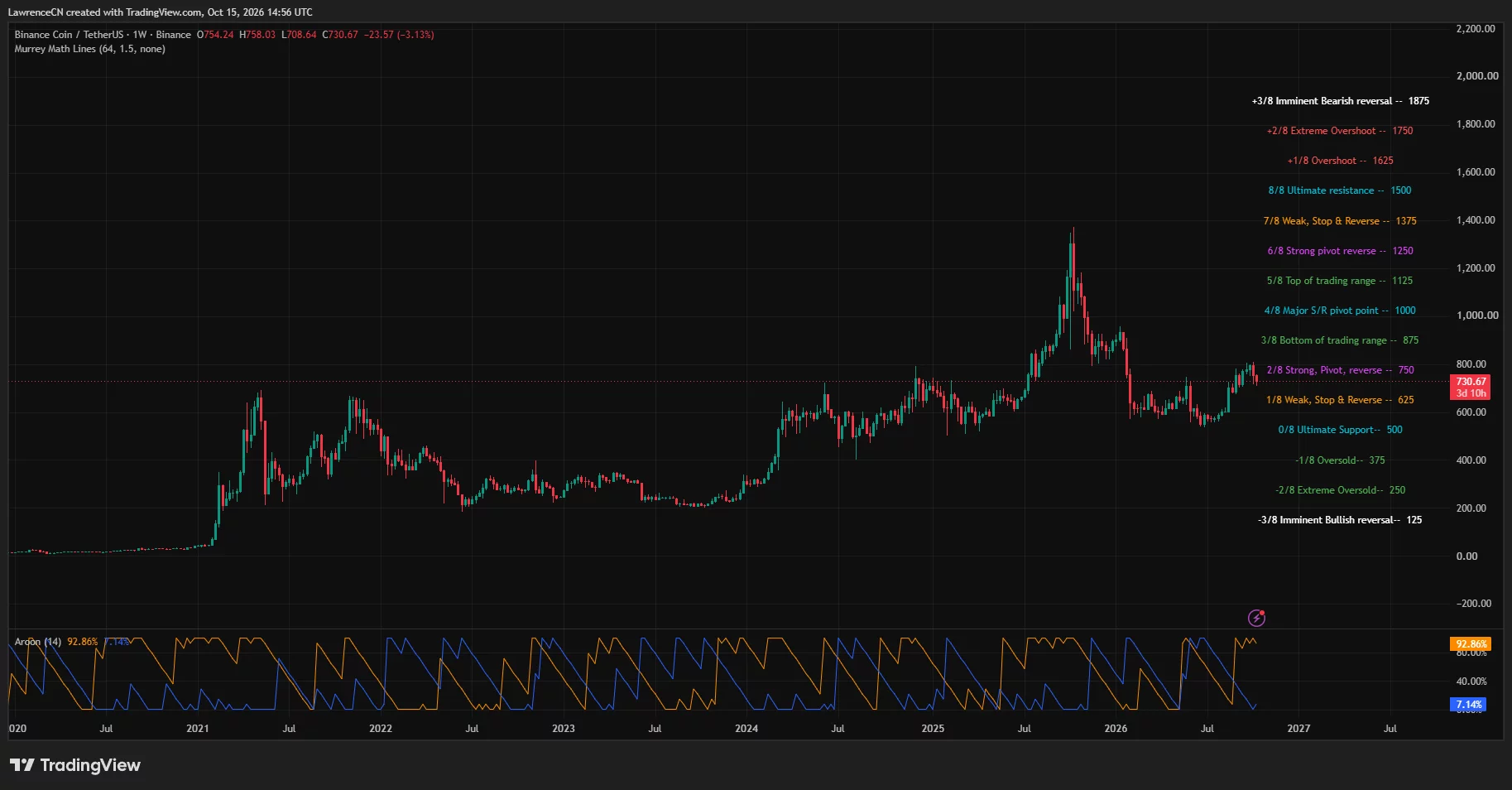Image resolution: width=1512 pixels, height=790 pixels.
Task: Click the blue Aroon Down label 7.14%
Action: click(1469, 705)
